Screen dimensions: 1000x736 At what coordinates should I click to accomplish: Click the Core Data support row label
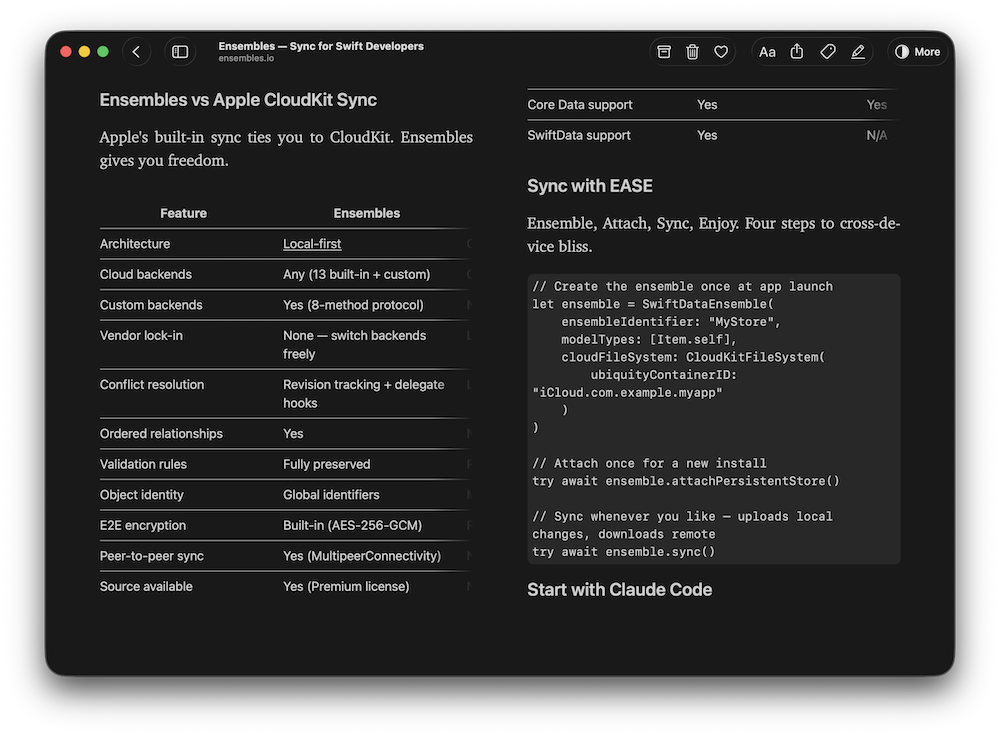[x=580, y=105]
